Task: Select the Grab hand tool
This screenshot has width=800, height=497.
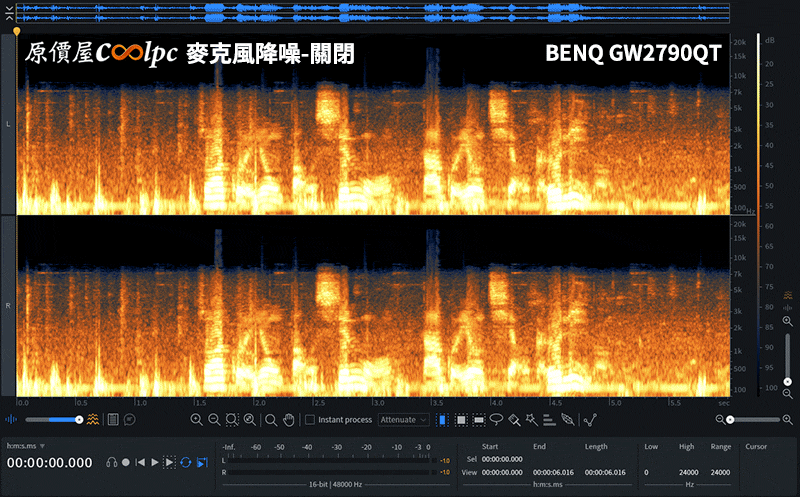Action: [289, 420]
